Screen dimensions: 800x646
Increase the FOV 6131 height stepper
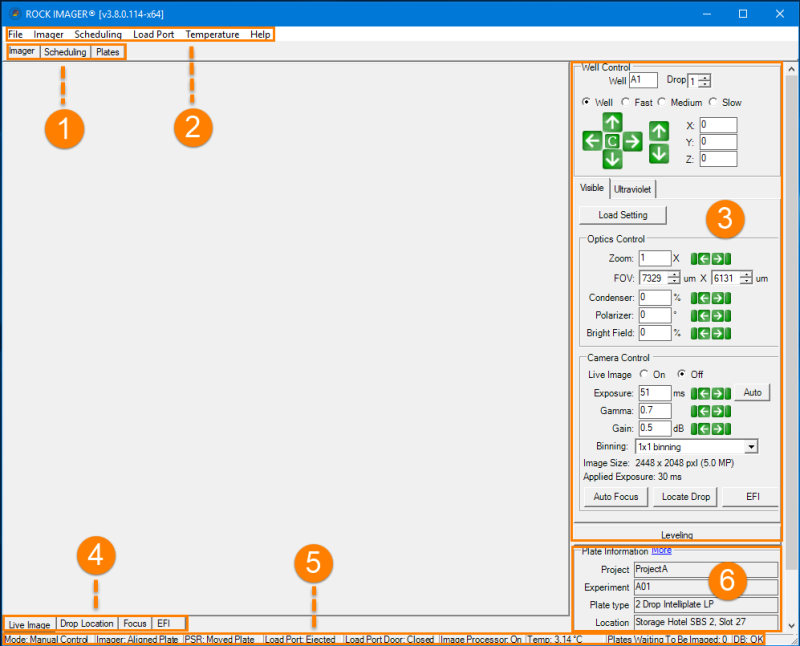tap(746, 275)
